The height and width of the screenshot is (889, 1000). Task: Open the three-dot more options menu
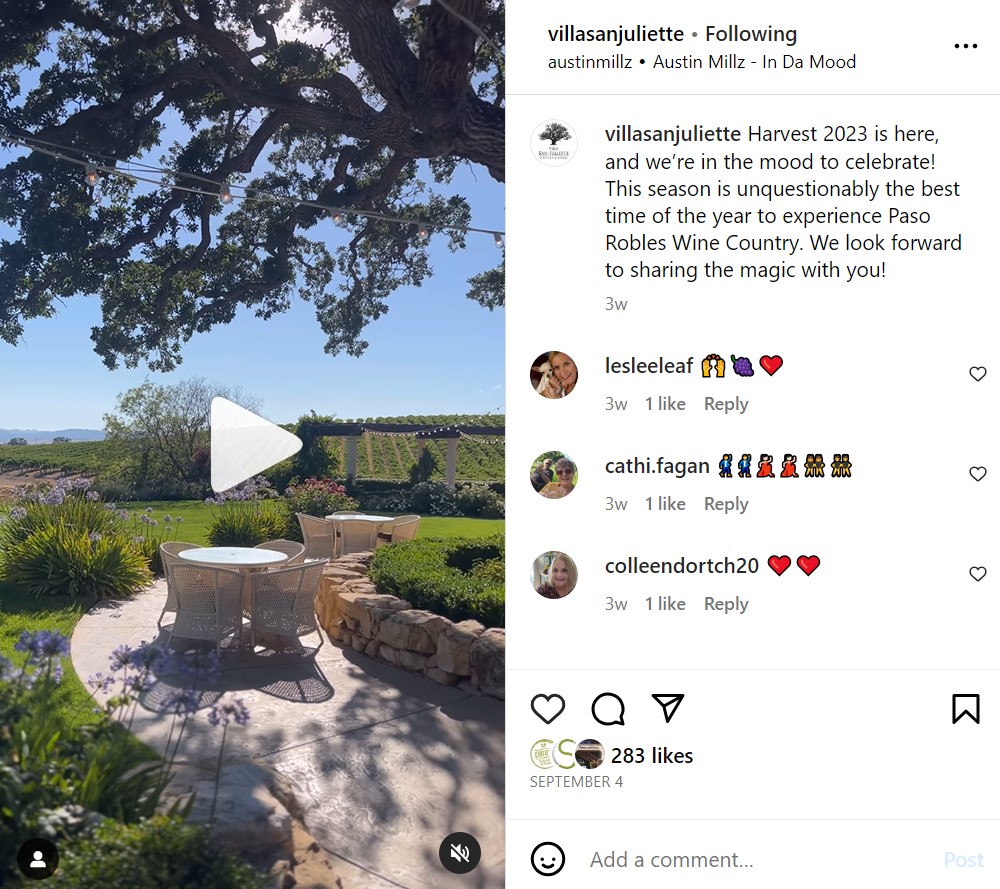click(966, 46)
